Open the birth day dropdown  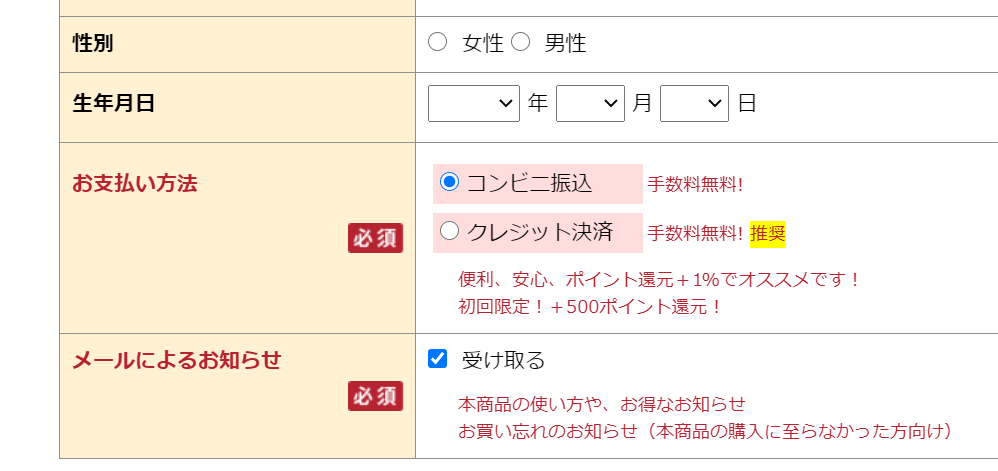694,103
